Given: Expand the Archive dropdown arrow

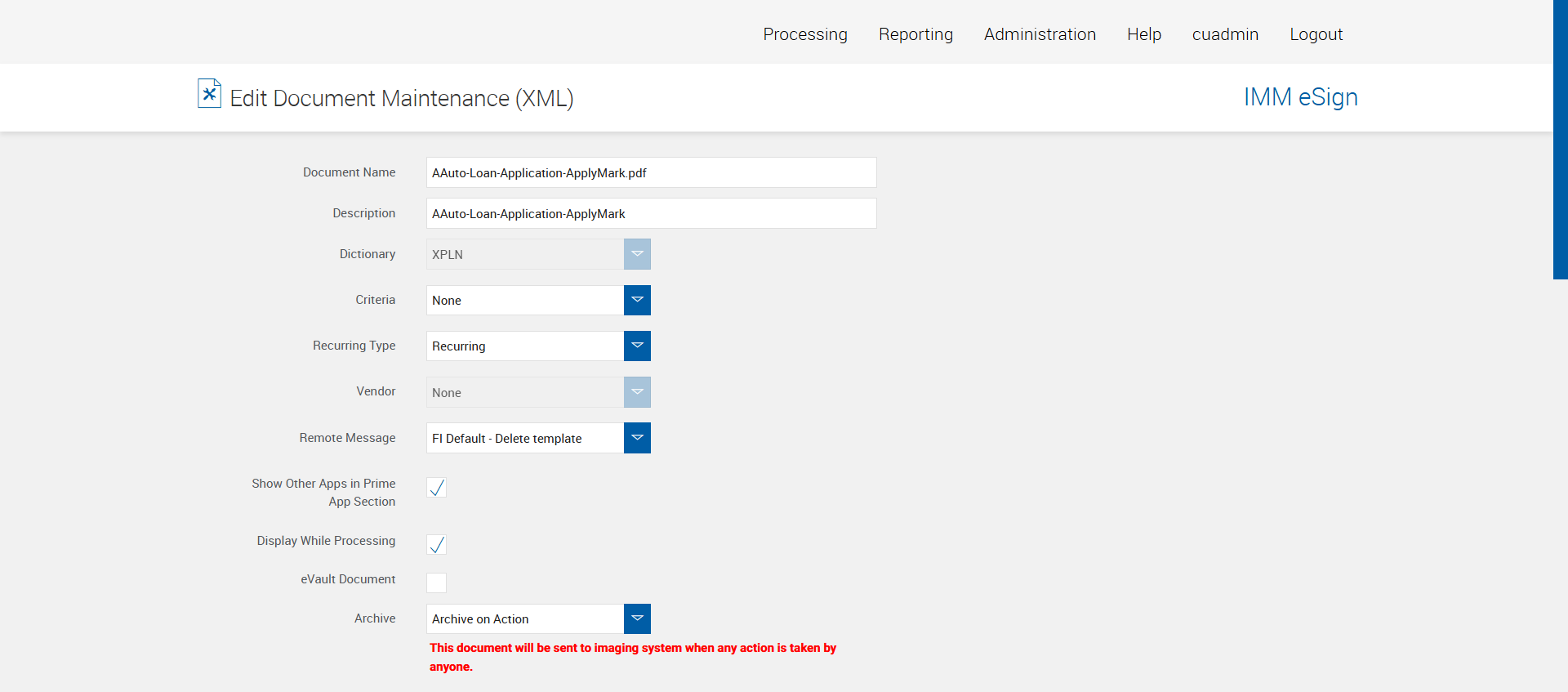Looking at the screenshot, I should [637, 618].
